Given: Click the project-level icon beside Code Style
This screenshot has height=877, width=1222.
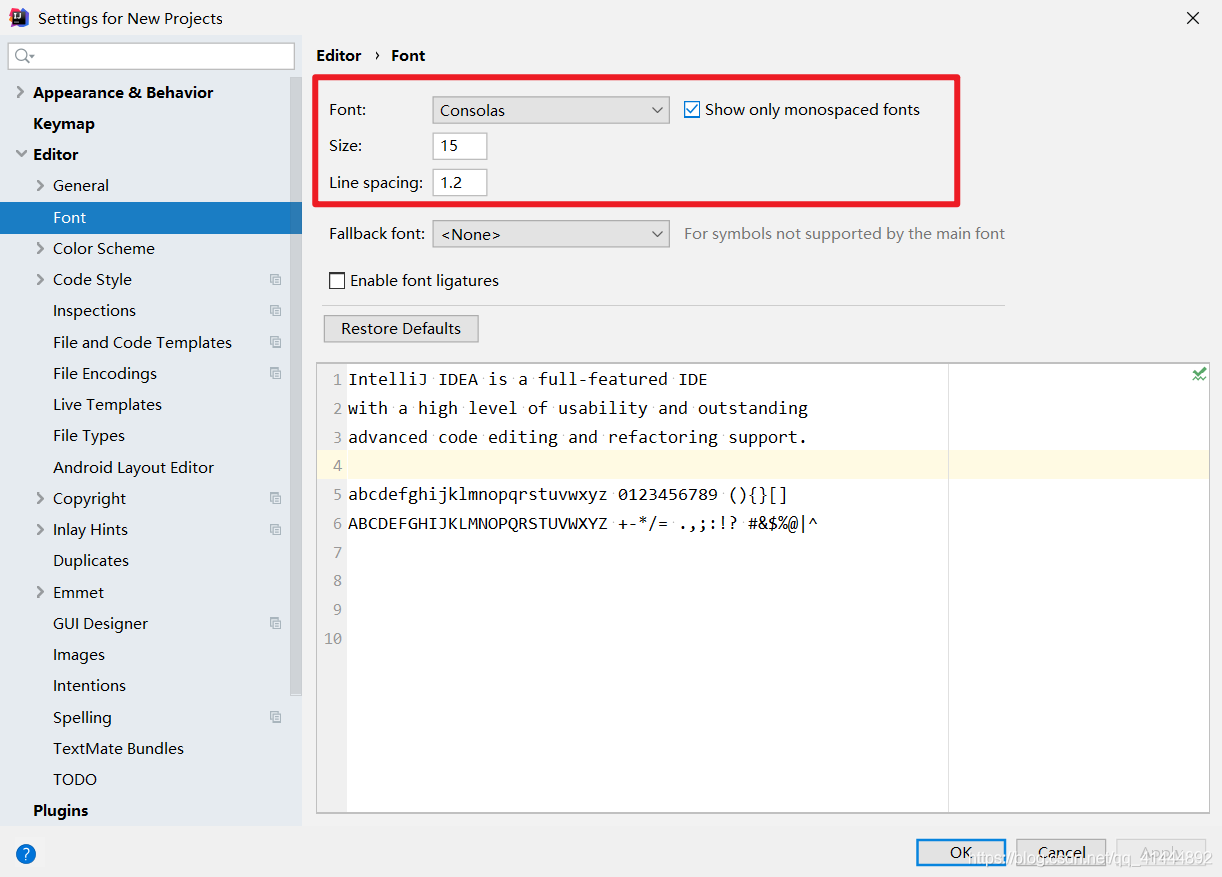Looking at the screenshot, I should 276,280.
